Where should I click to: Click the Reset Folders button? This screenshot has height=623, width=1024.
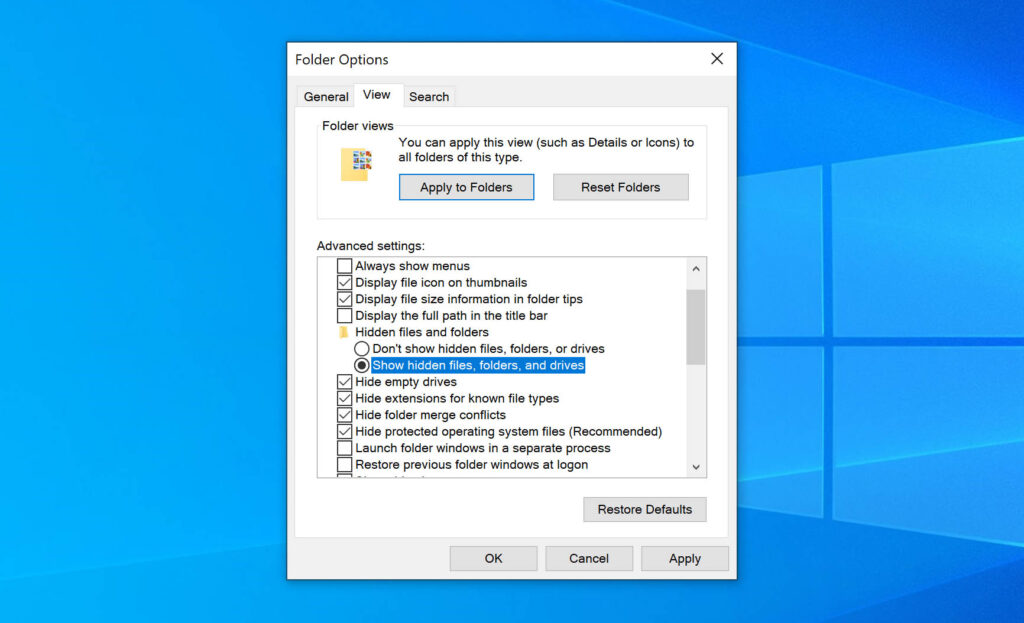click(620, 187)
